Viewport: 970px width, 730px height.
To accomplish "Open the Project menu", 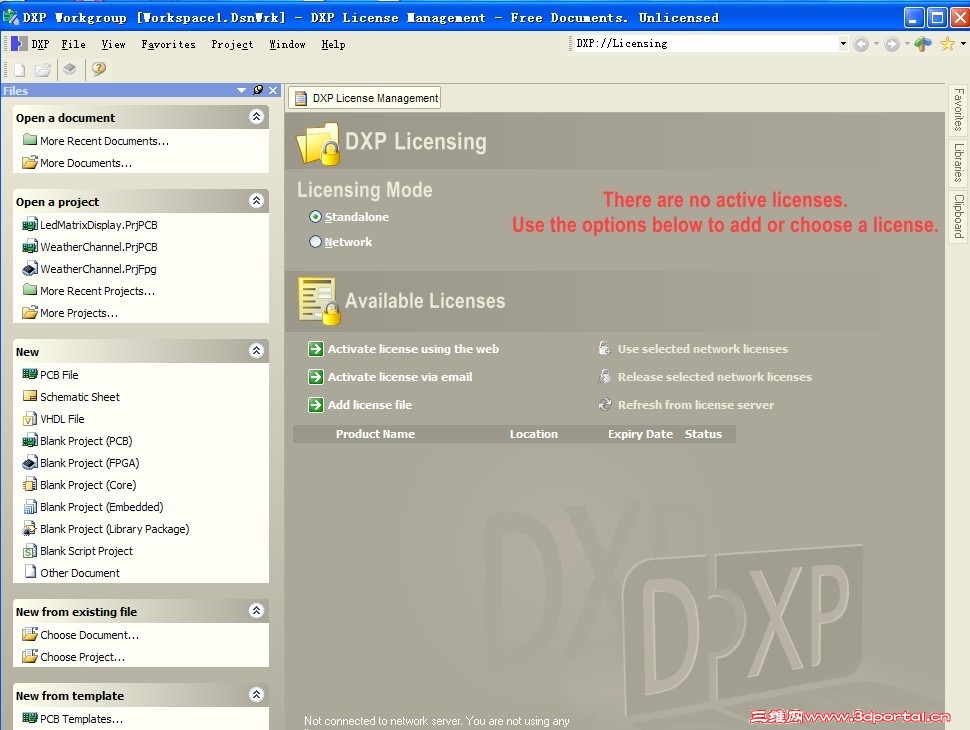I will coord(232,44).
